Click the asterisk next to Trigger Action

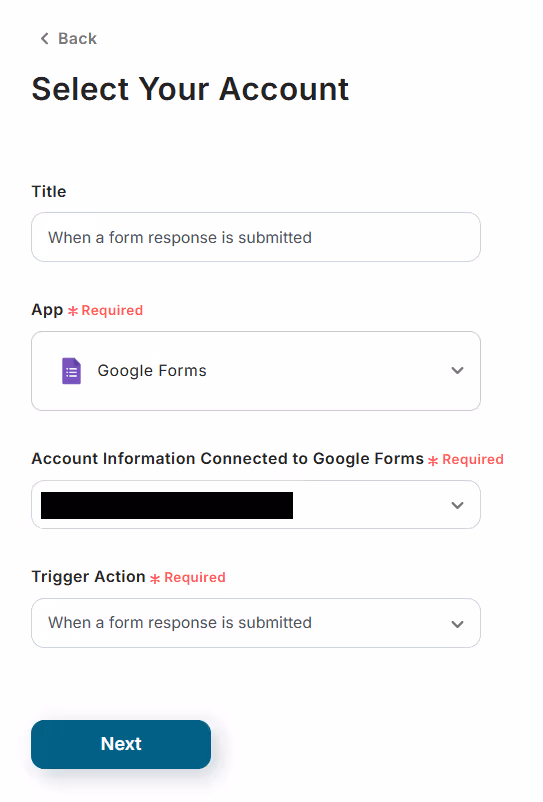[155, 578]
